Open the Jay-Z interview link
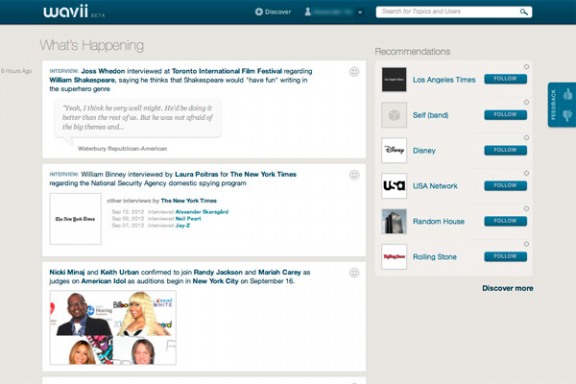Viewport: 576px width, 384px height. tap(183, 225)
